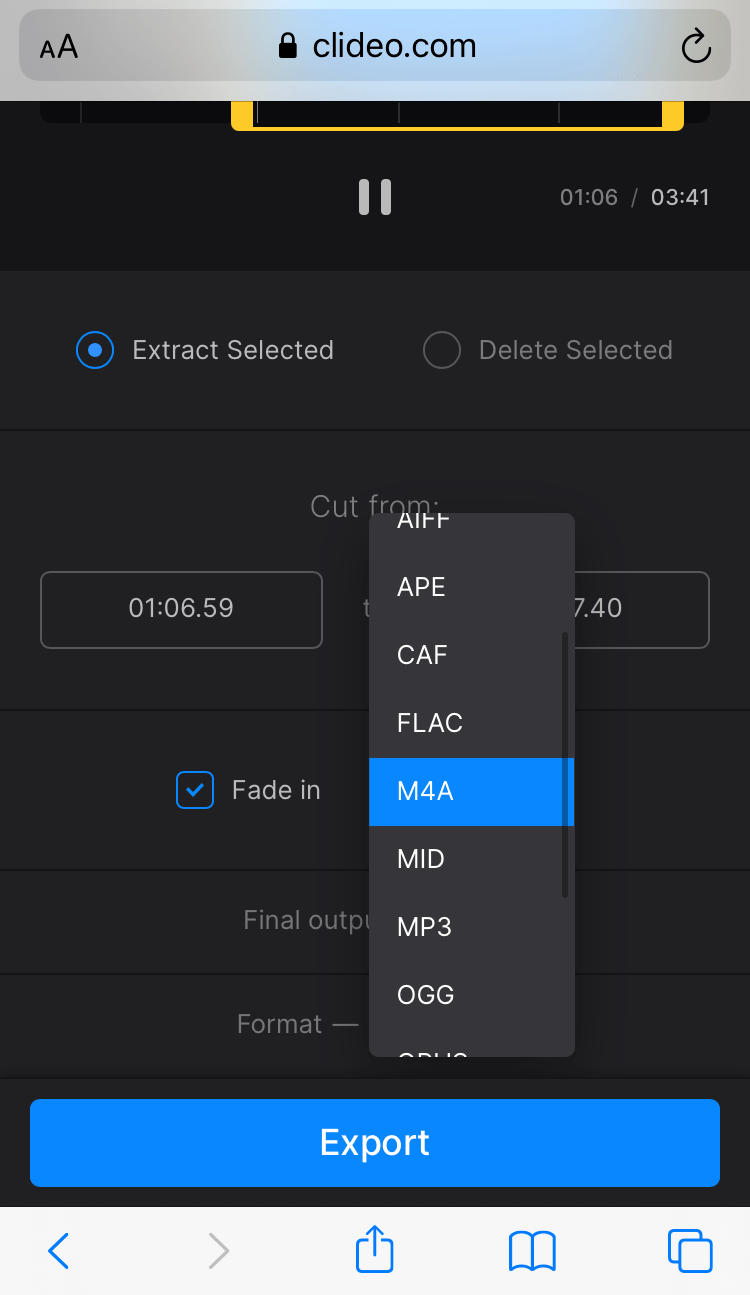Viewport: 750px width, 1295px height.
Task: Tap the padlock icon in the address bar
Action: [287, 45]
